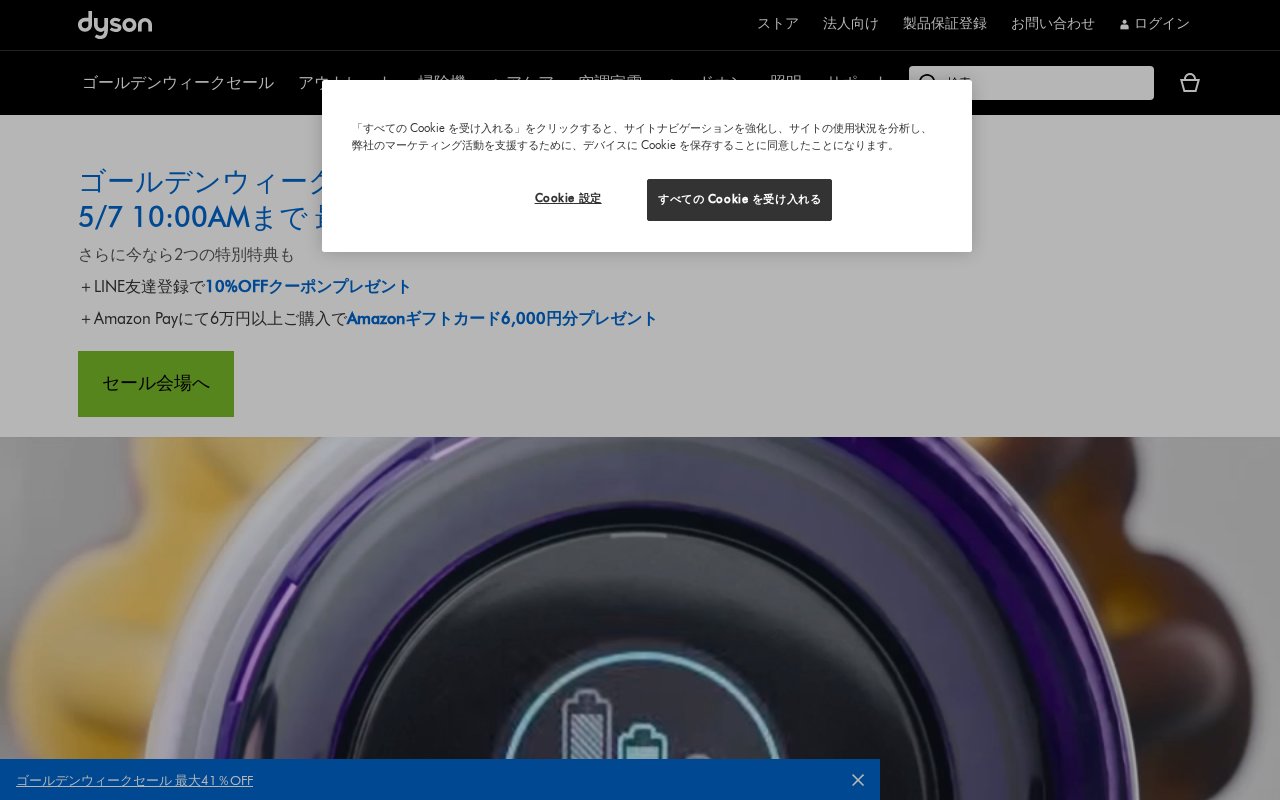Viewport: 1280px width, 800px height.
Task: Accept all cookies with すべての Cookie を受け入れる
Action: 739,200
